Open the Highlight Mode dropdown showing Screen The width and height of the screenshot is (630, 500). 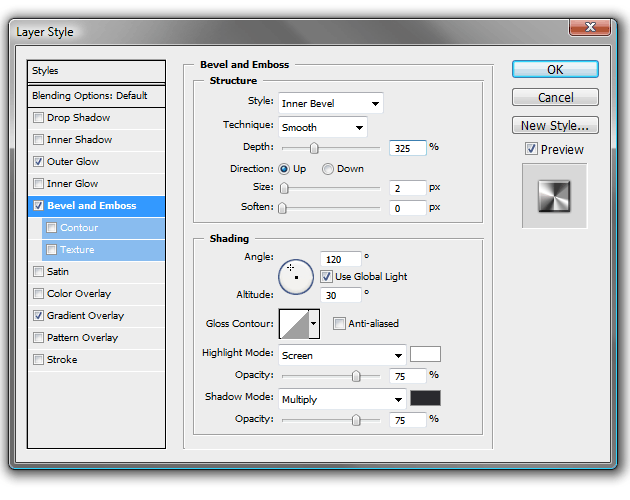(342, 355)
